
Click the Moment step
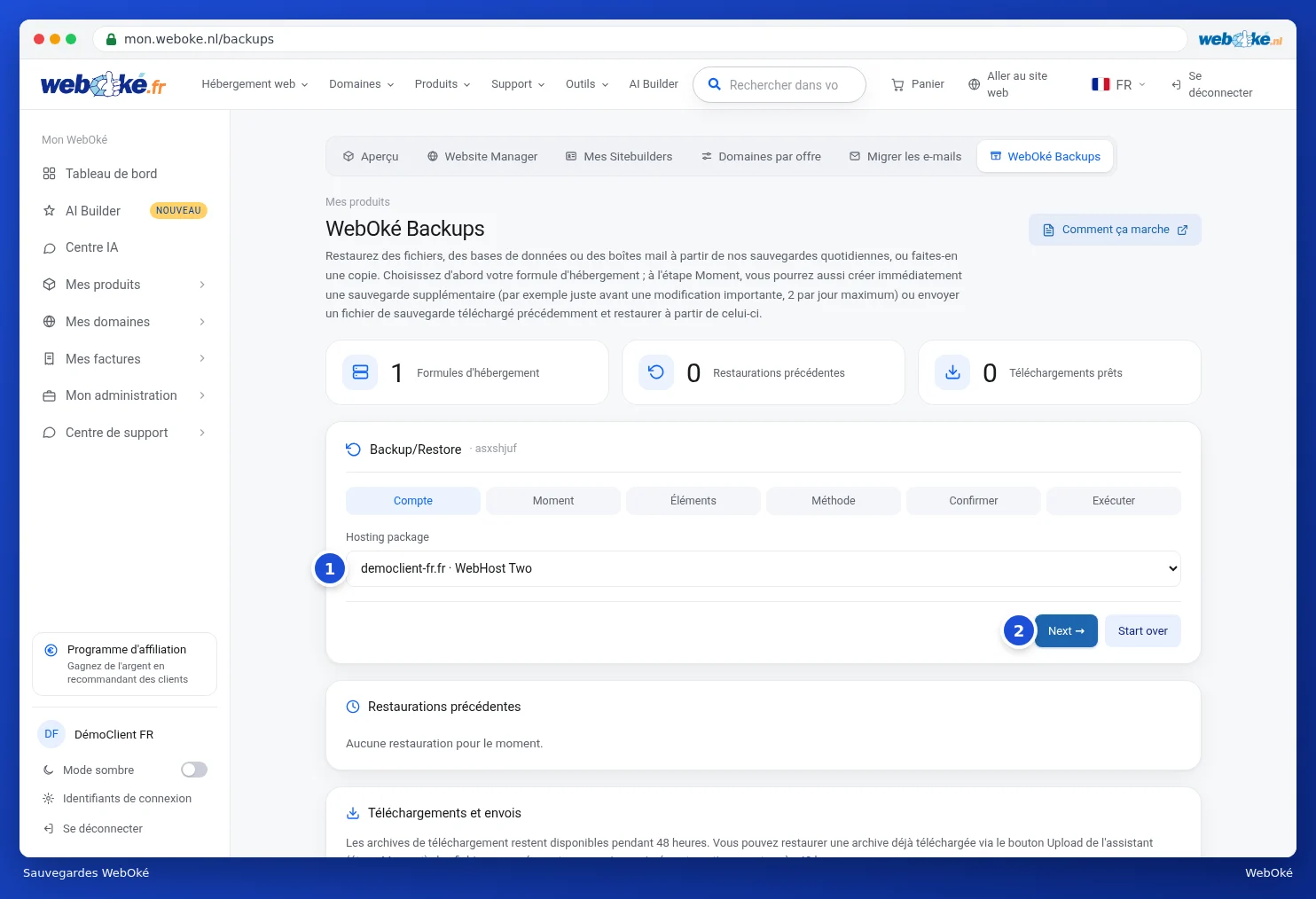553,501
